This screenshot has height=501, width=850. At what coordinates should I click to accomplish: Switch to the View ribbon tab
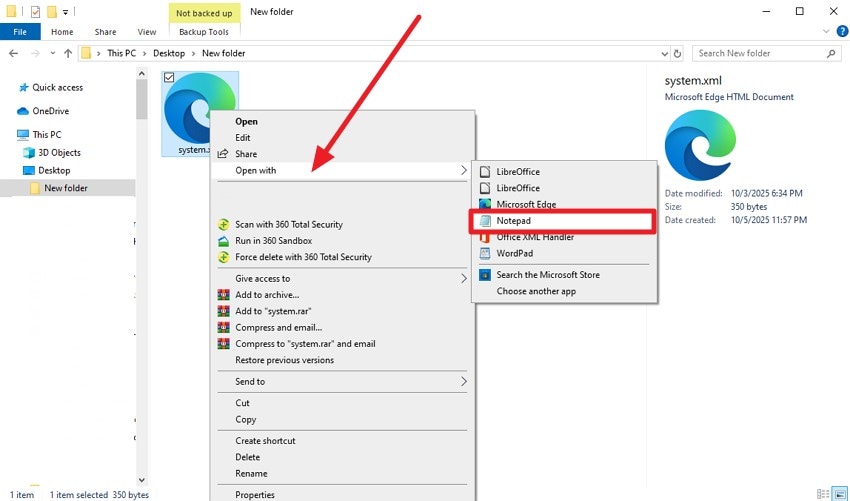pyautogui.click(x=147, y=32)
